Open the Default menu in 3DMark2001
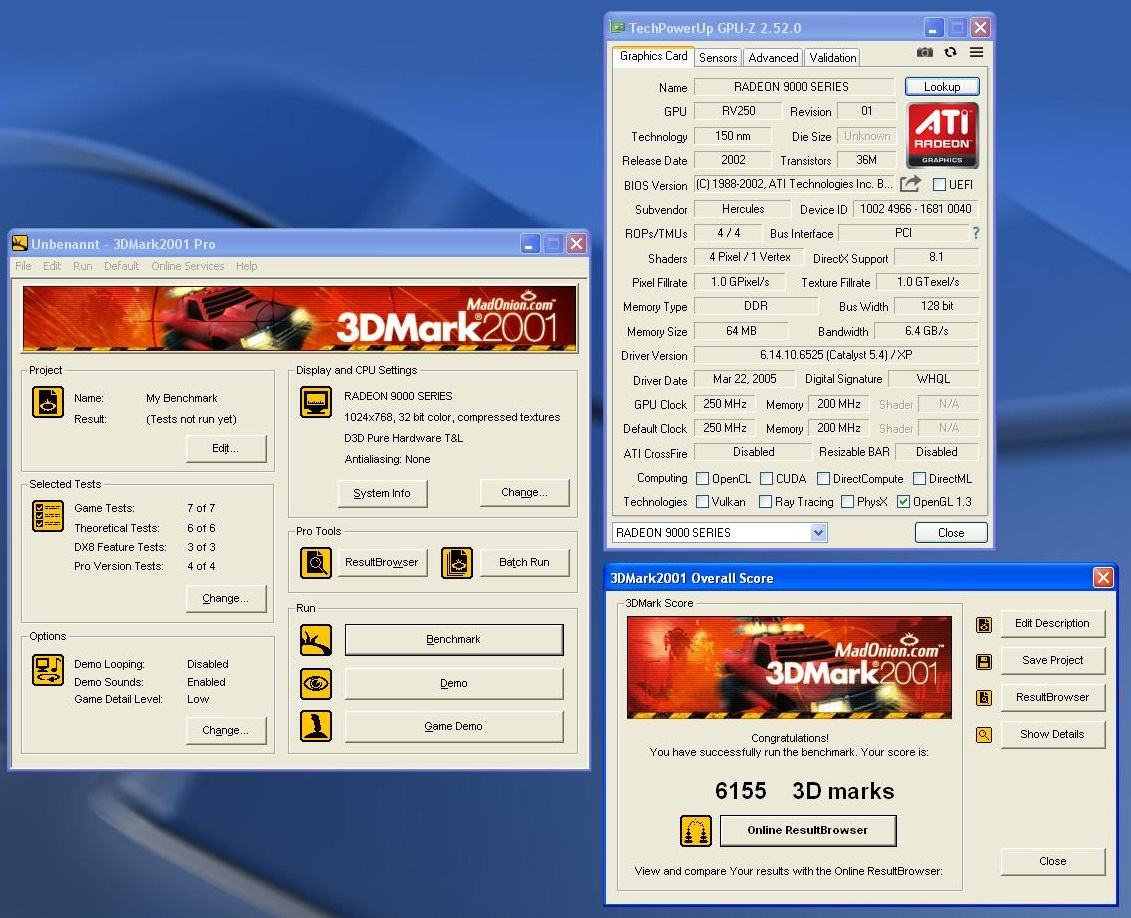 click(121, 266)
